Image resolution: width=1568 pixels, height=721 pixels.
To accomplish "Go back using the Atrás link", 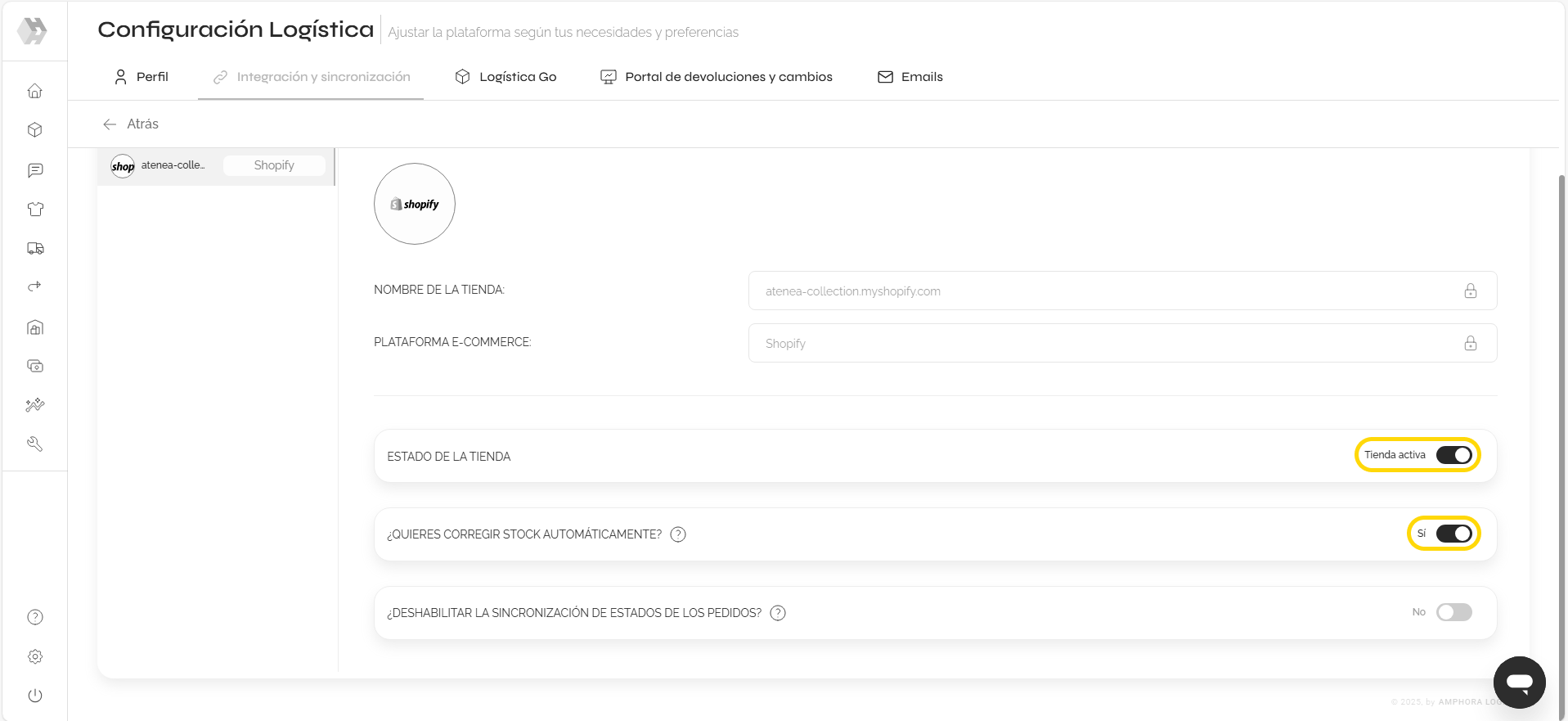I will 131,124.
